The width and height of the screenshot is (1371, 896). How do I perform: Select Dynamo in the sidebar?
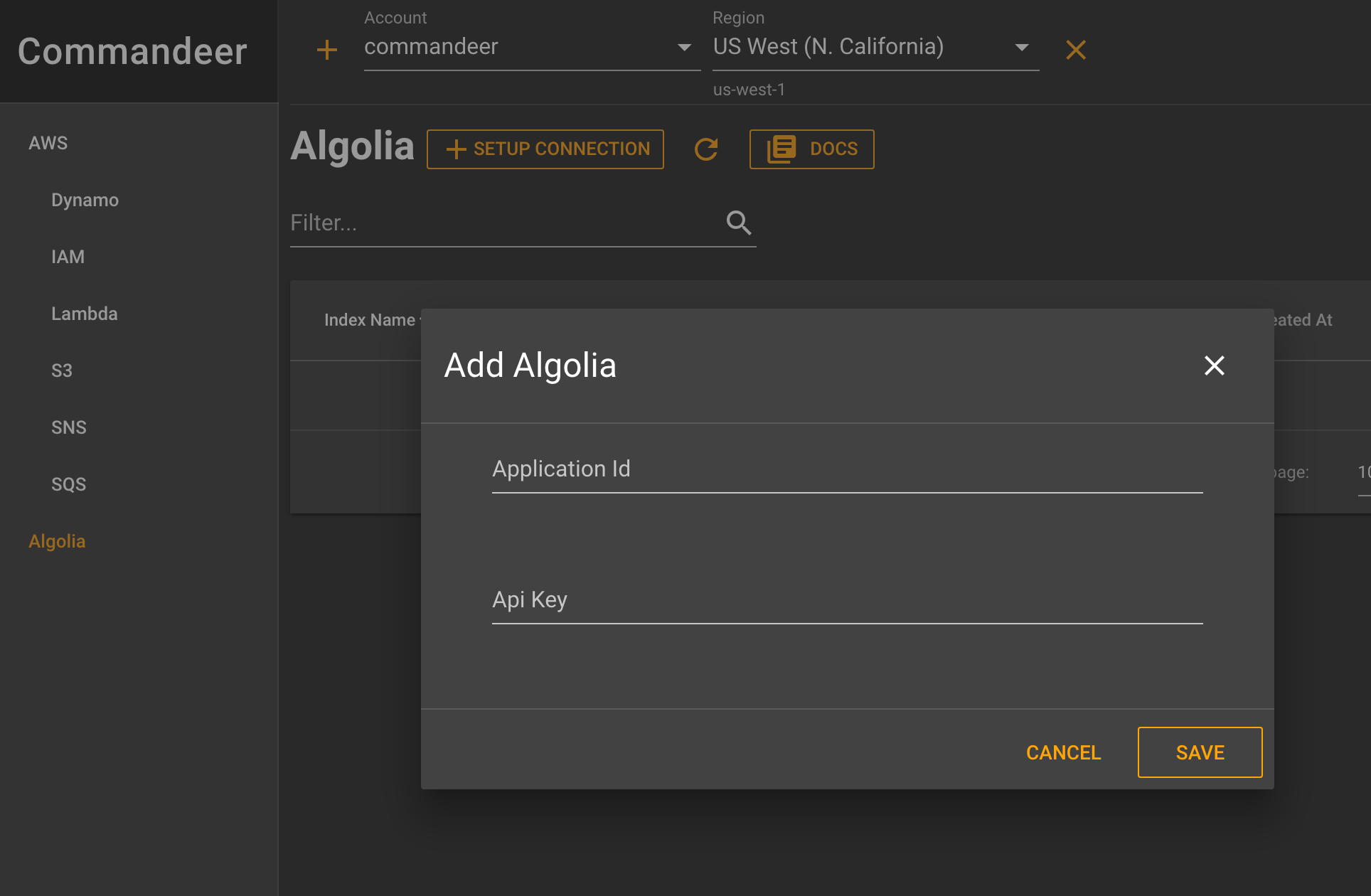pos(85,200)
